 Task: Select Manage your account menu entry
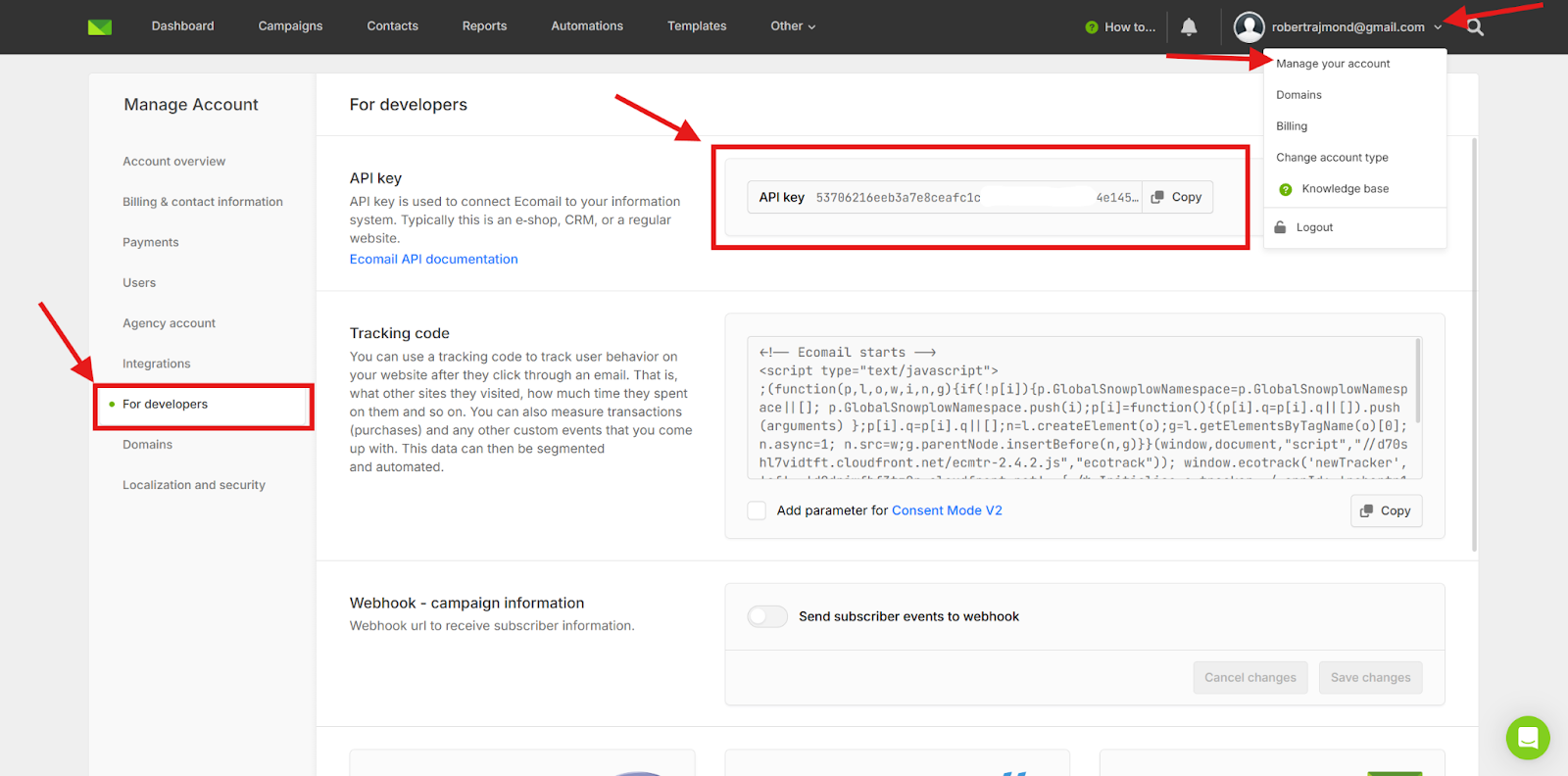click(1333, 64)
